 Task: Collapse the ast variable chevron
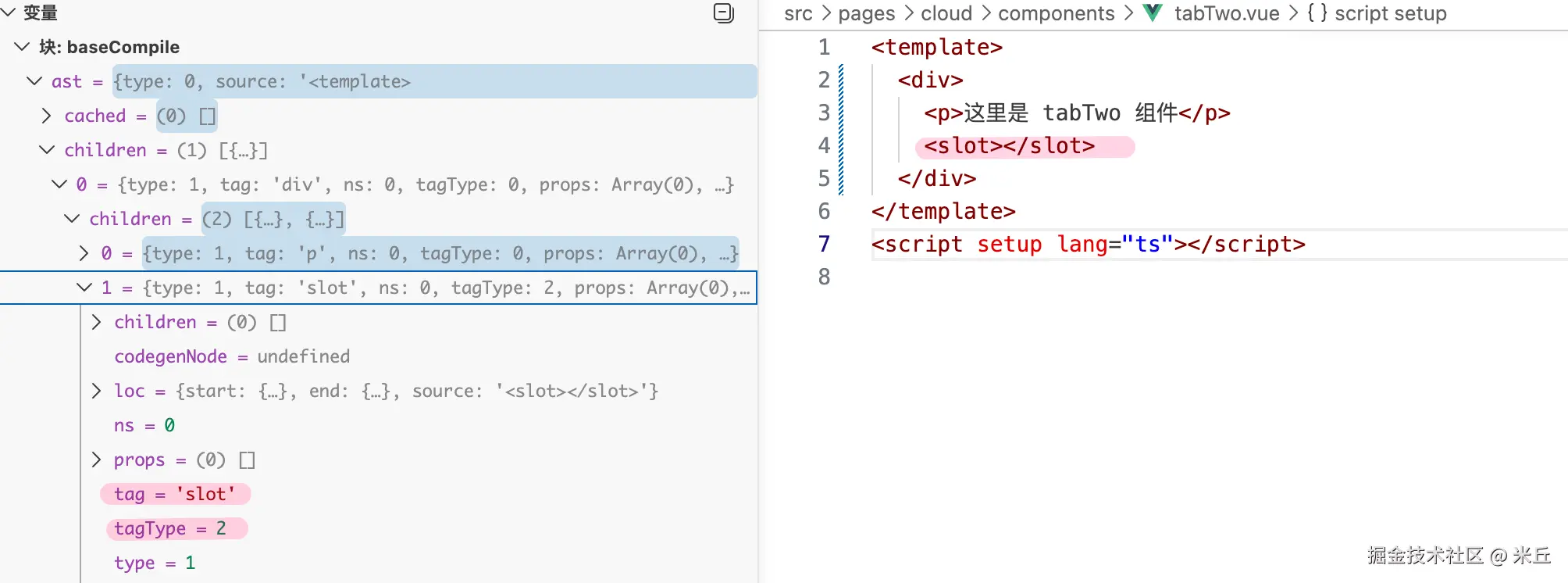(x=34, y=81)
